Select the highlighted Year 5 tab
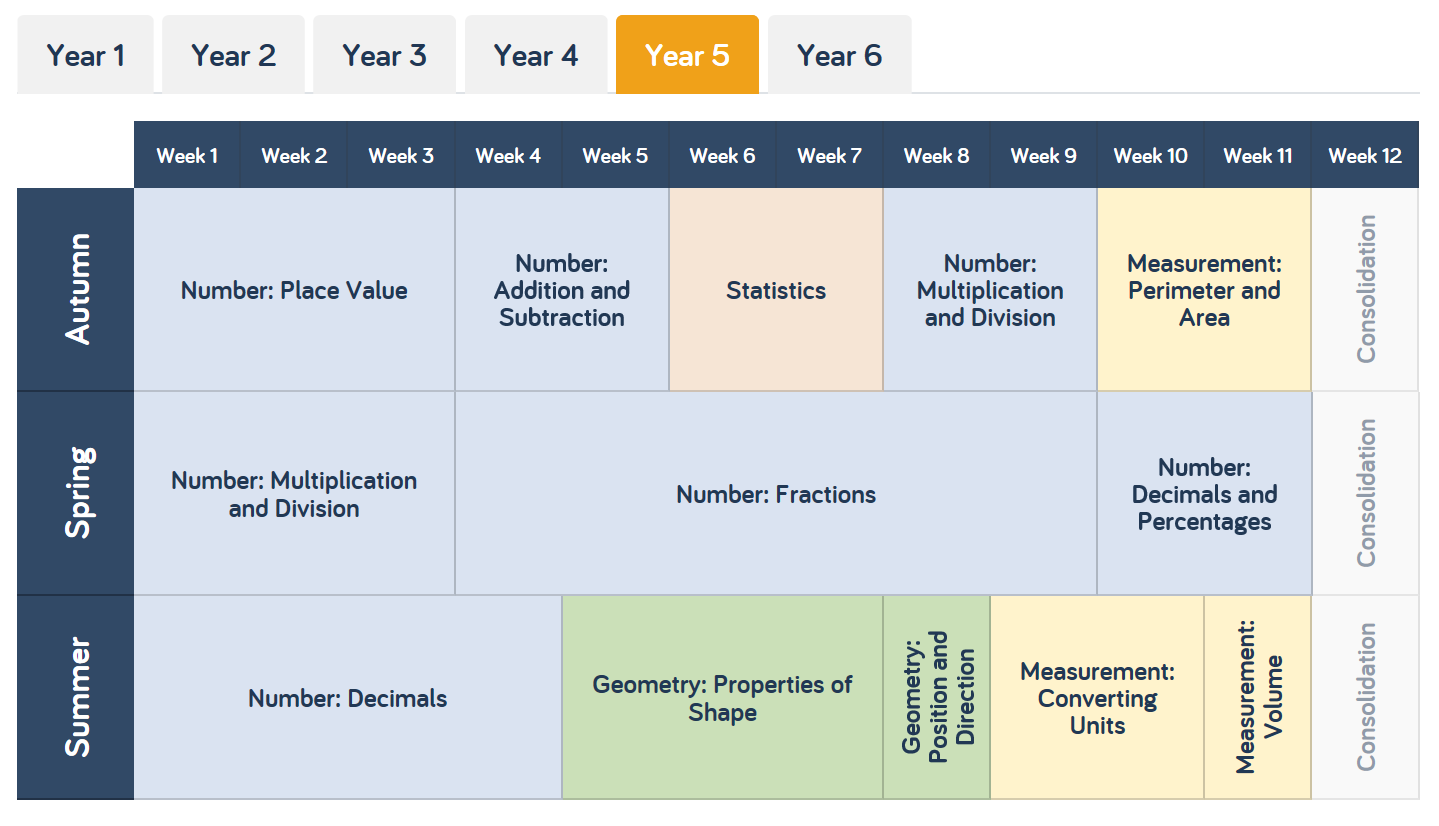The image size is (1439, 826). 687,55
